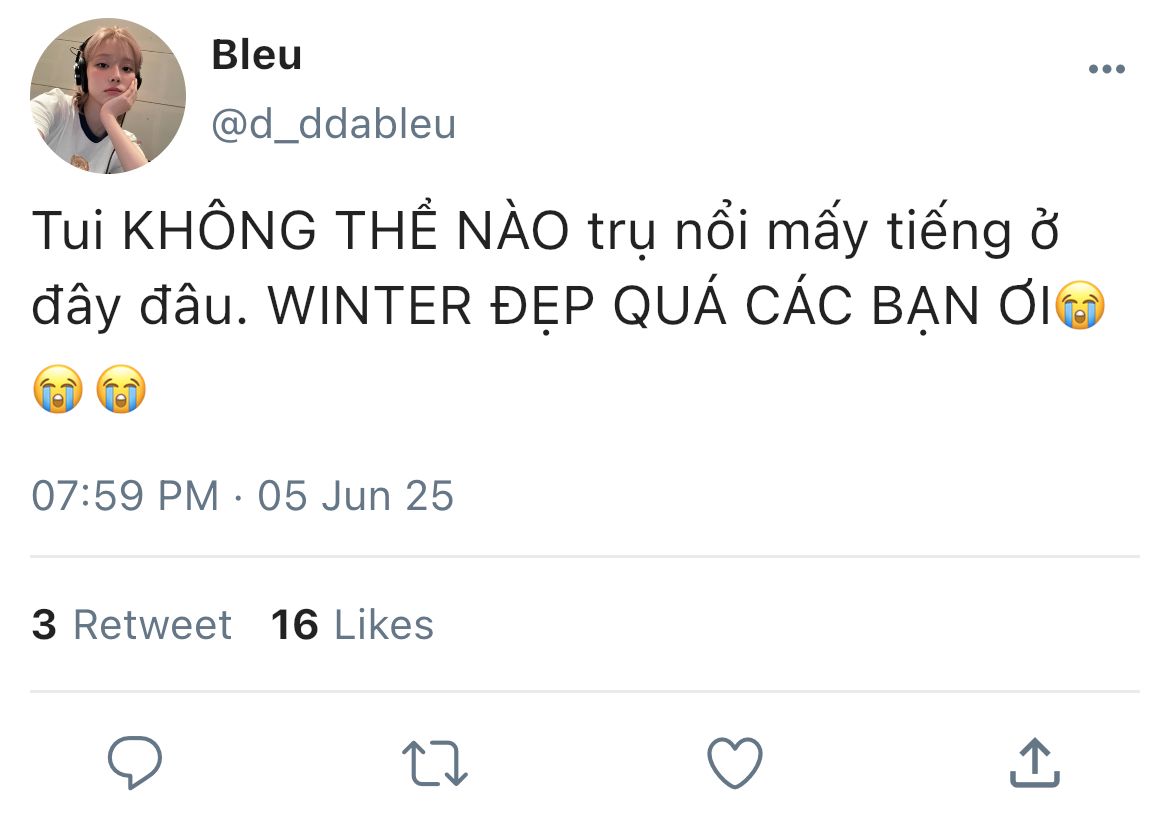Click the Likes label next to 16

click(x=384, y=624)
